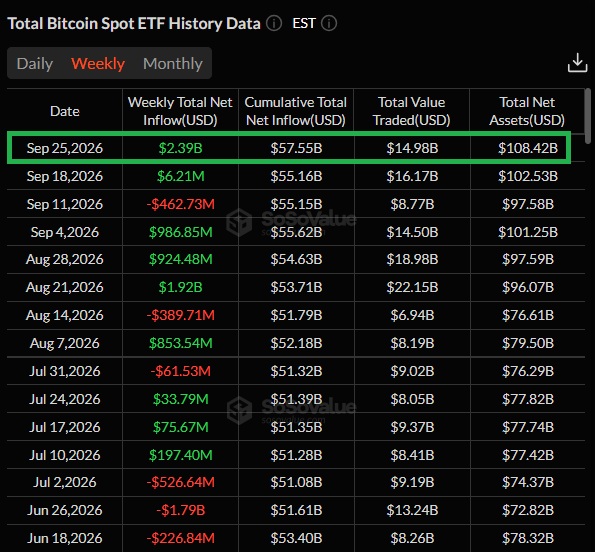Click the Cumulative Total Net Inflow header
595x552 pixels.
pyautogui.click(x=296, y=111)
